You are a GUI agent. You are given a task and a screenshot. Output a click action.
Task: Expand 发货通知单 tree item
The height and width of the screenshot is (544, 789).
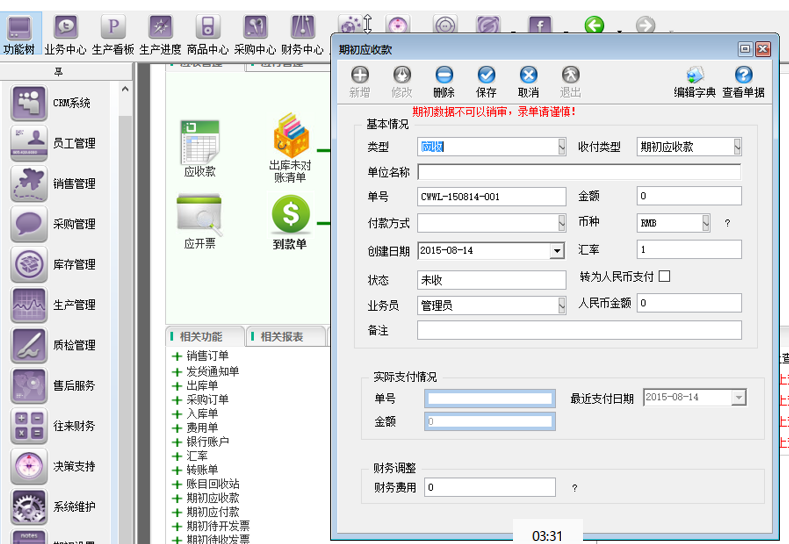(177, 372)
